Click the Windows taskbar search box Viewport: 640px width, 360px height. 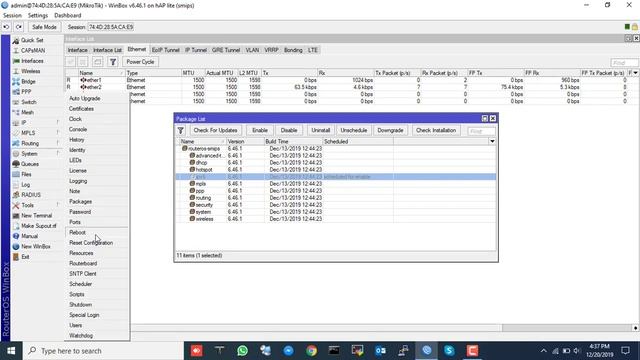(104, 351)
